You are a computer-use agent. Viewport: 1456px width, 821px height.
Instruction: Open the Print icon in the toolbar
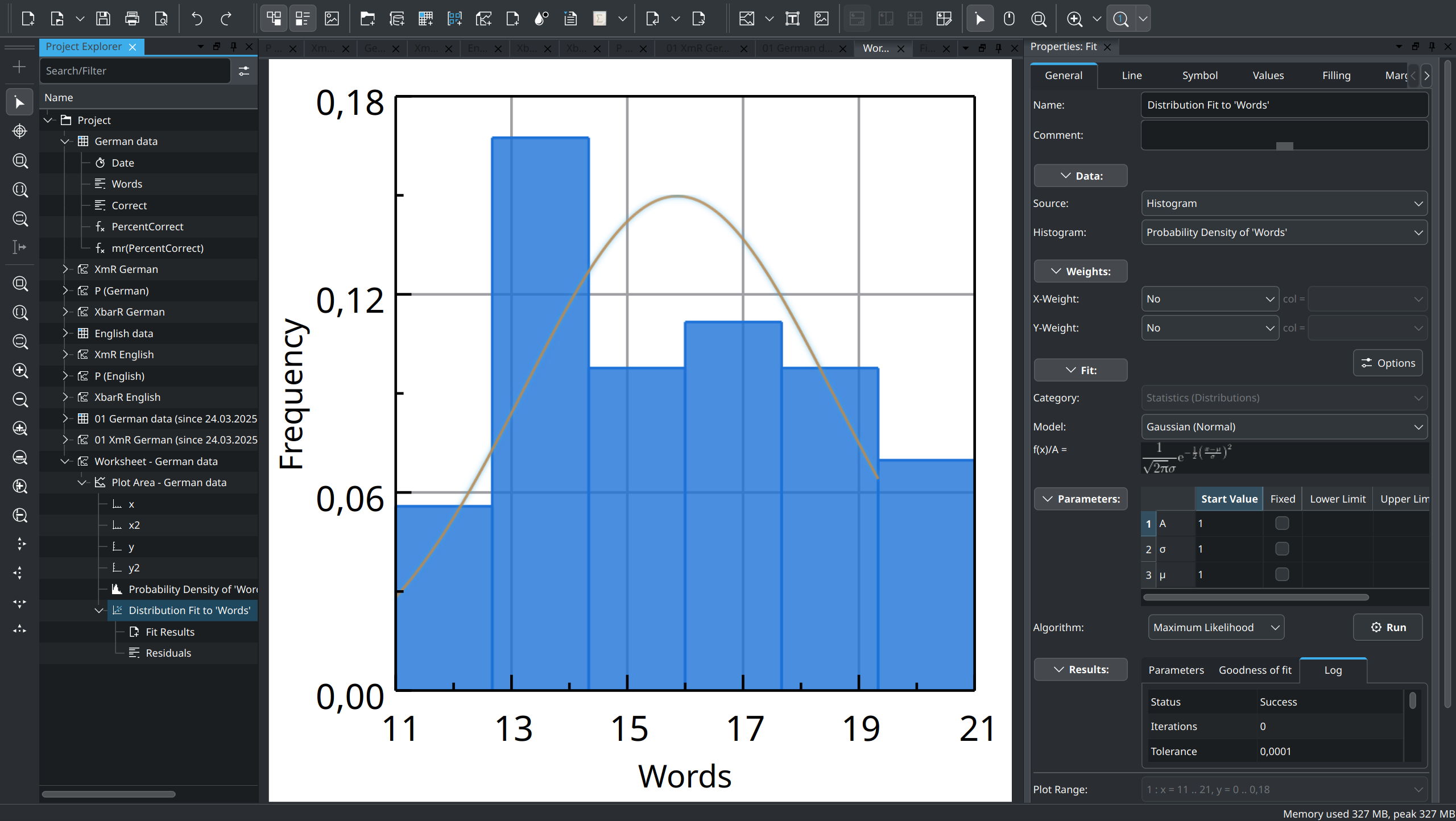coord(132,19)
